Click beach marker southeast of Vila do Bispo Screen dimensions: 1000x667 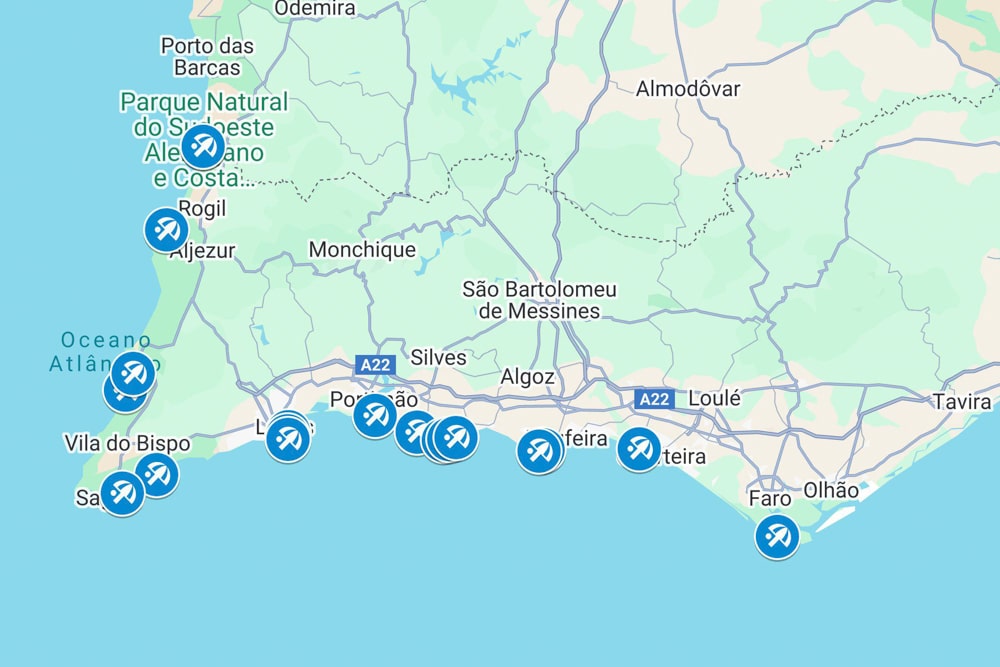pos(157,474)
